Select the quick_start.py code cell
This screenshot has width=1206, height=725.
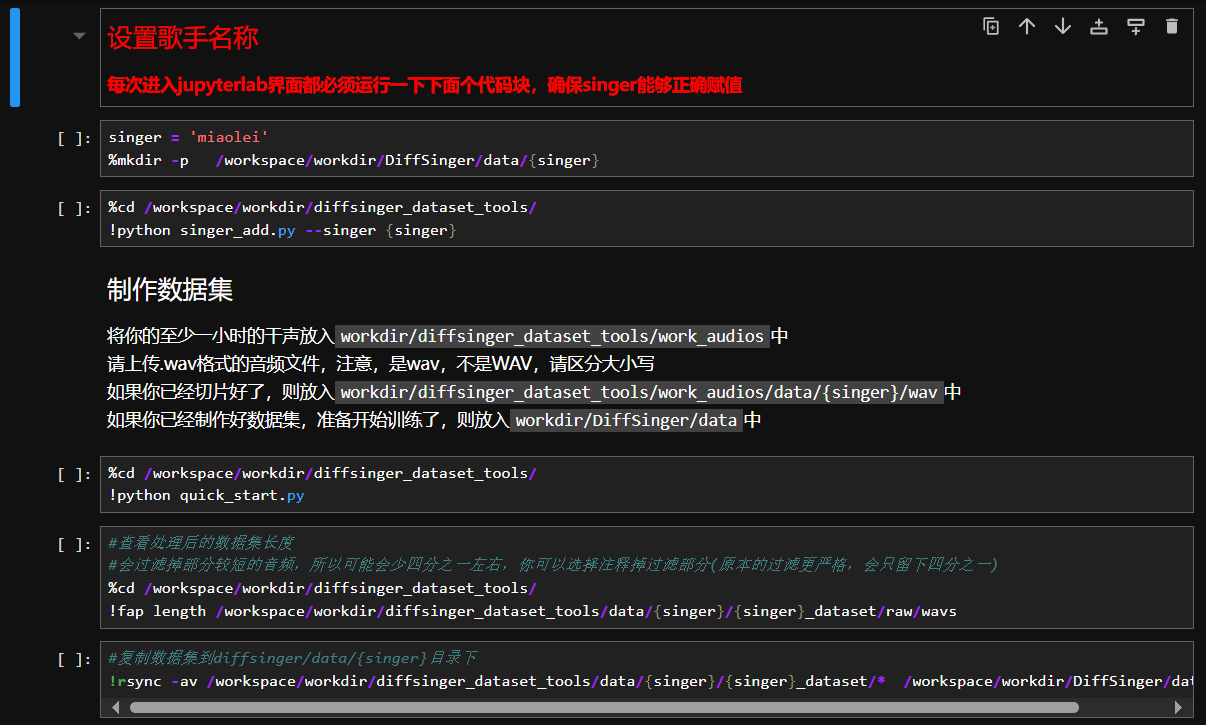pyautogui.click(x=646, y=484)
